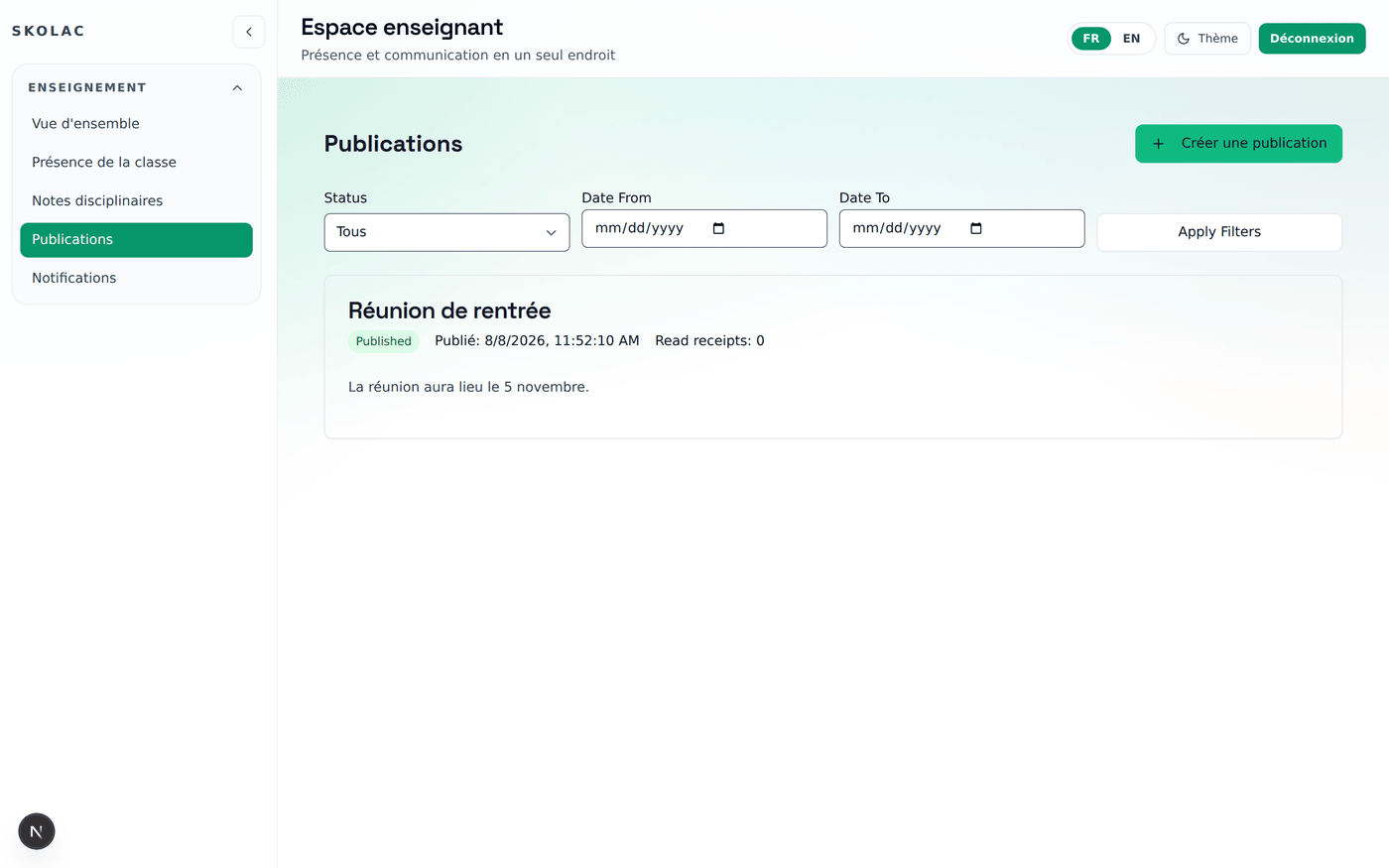Open calendar picker in Date To field
1389x868 pixels.
pyautogui.click(x=976, y=228)
